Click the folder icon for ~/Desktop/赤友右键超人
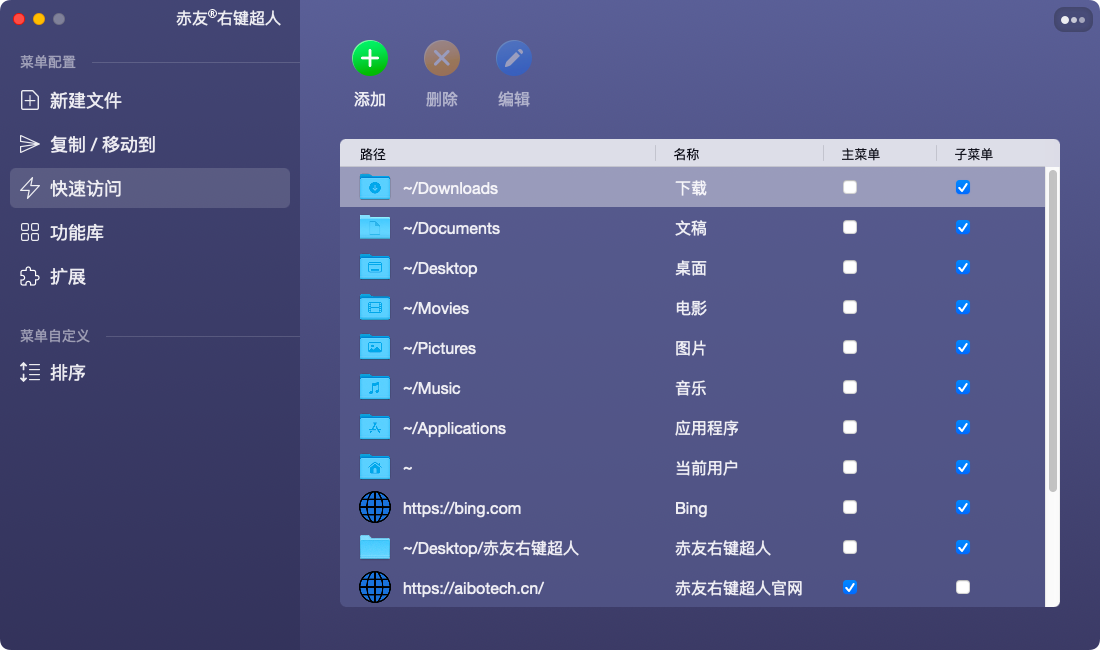Viewport: 1100px width, 650px height. pos(375,547)
